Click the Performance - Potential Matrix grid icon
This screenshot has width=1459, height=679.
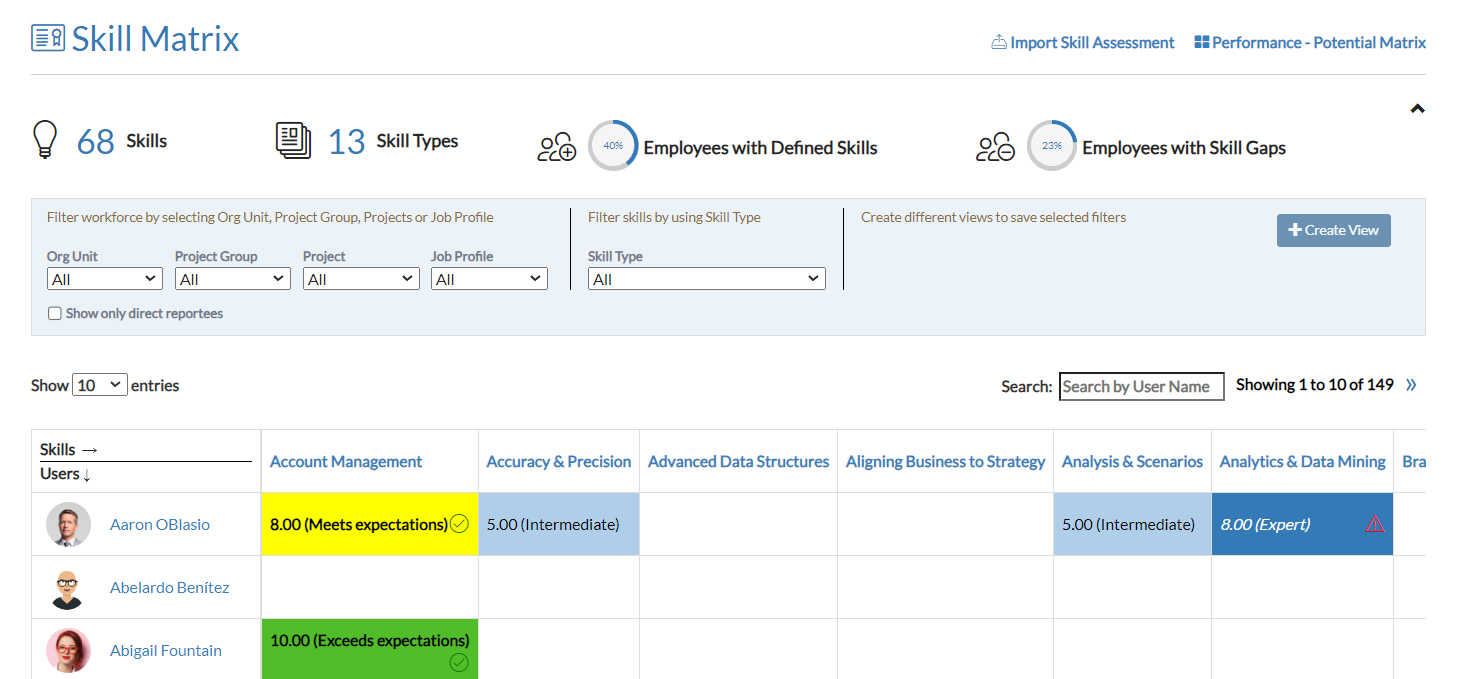(x=1202, y=43)
